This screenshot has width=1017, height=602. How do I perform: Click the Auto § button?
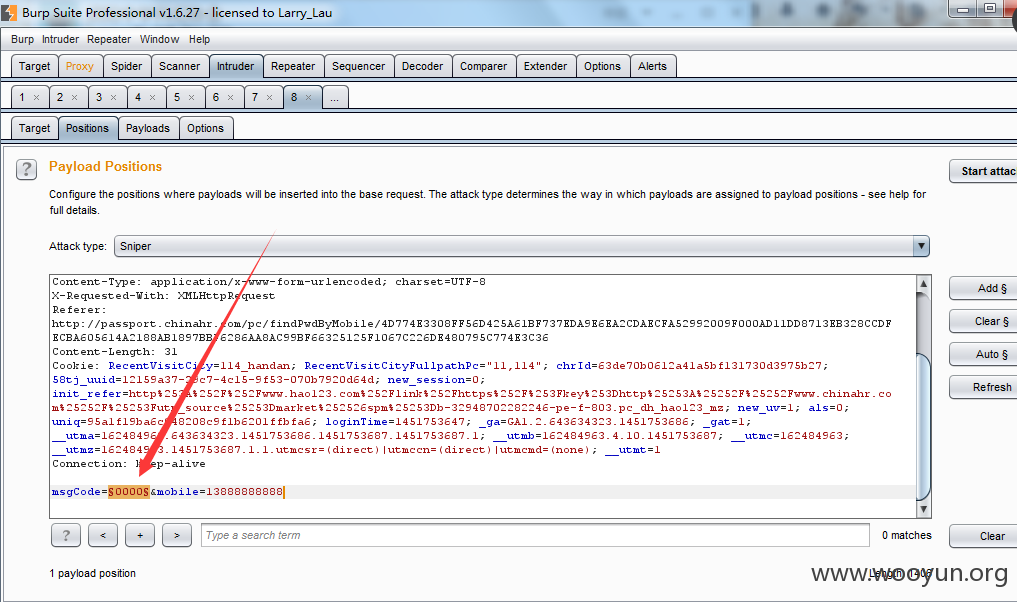(985, 354)
